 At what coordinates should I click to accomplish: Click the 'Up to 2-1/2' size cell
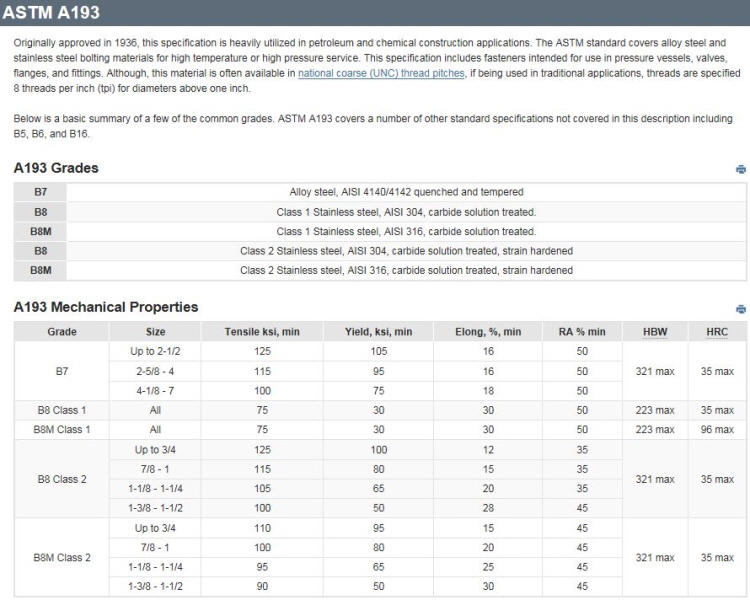[x=155, y=352]
